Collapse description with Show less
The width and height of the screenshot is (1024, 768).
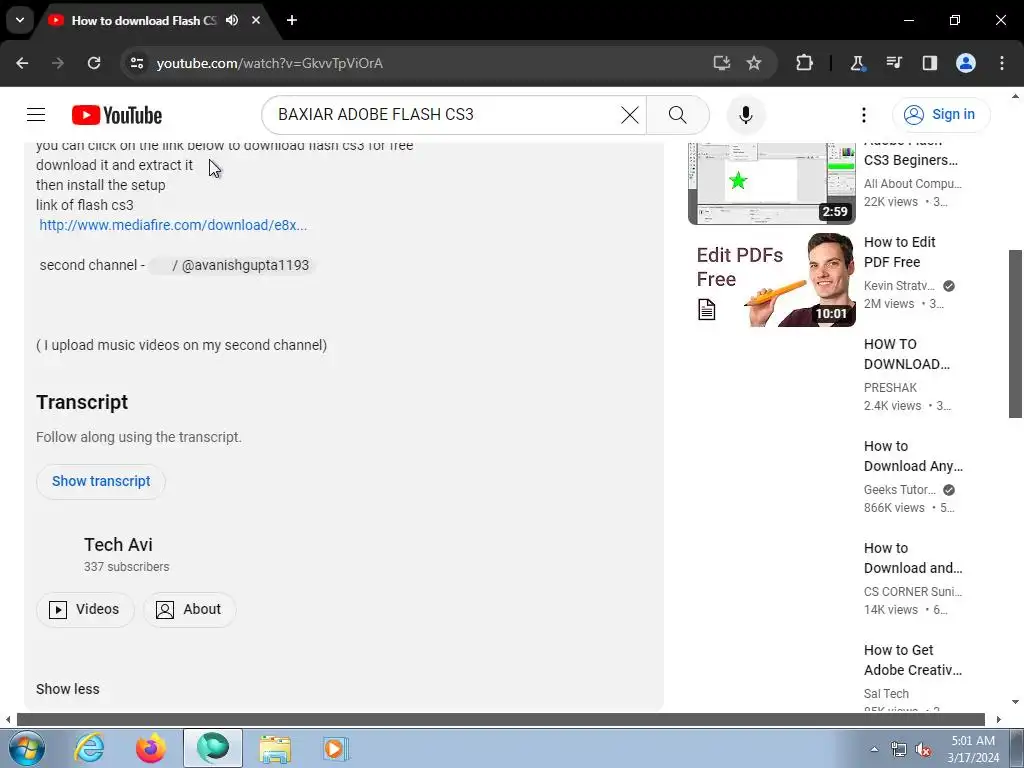tap(68, 689)
